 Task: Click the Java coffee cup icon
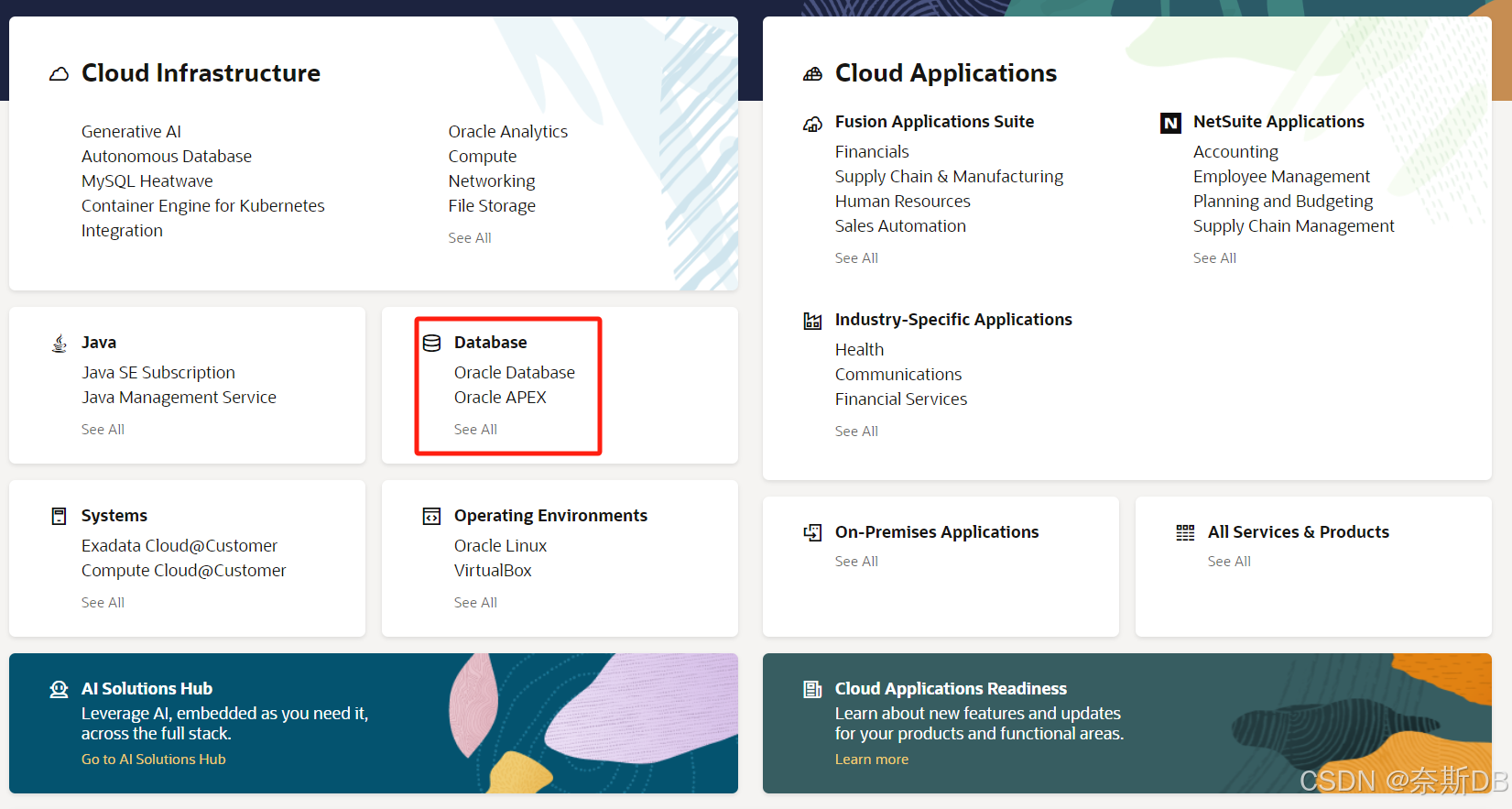coord(60,344)
